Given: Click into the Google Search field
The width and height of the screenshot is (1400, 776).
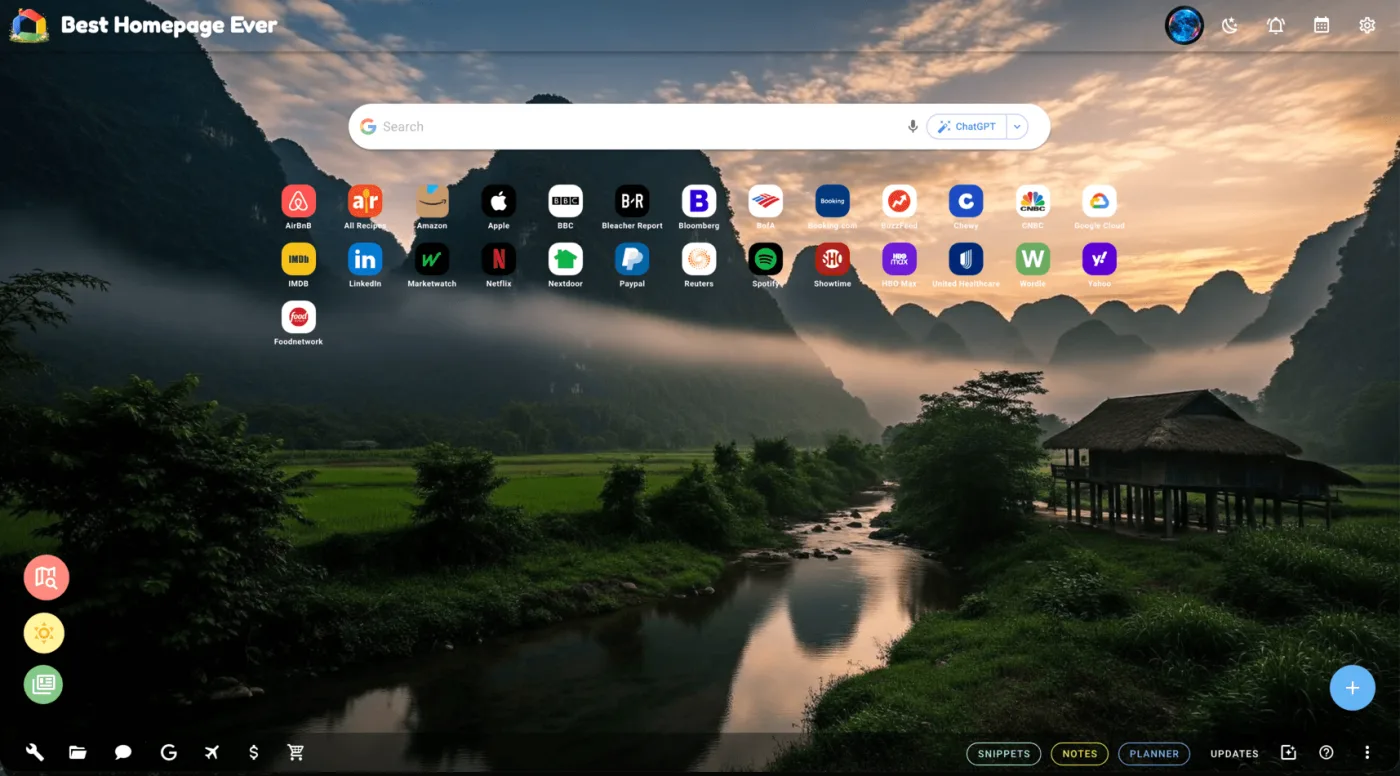Looking at the screenshot, I should coord(640,127).
